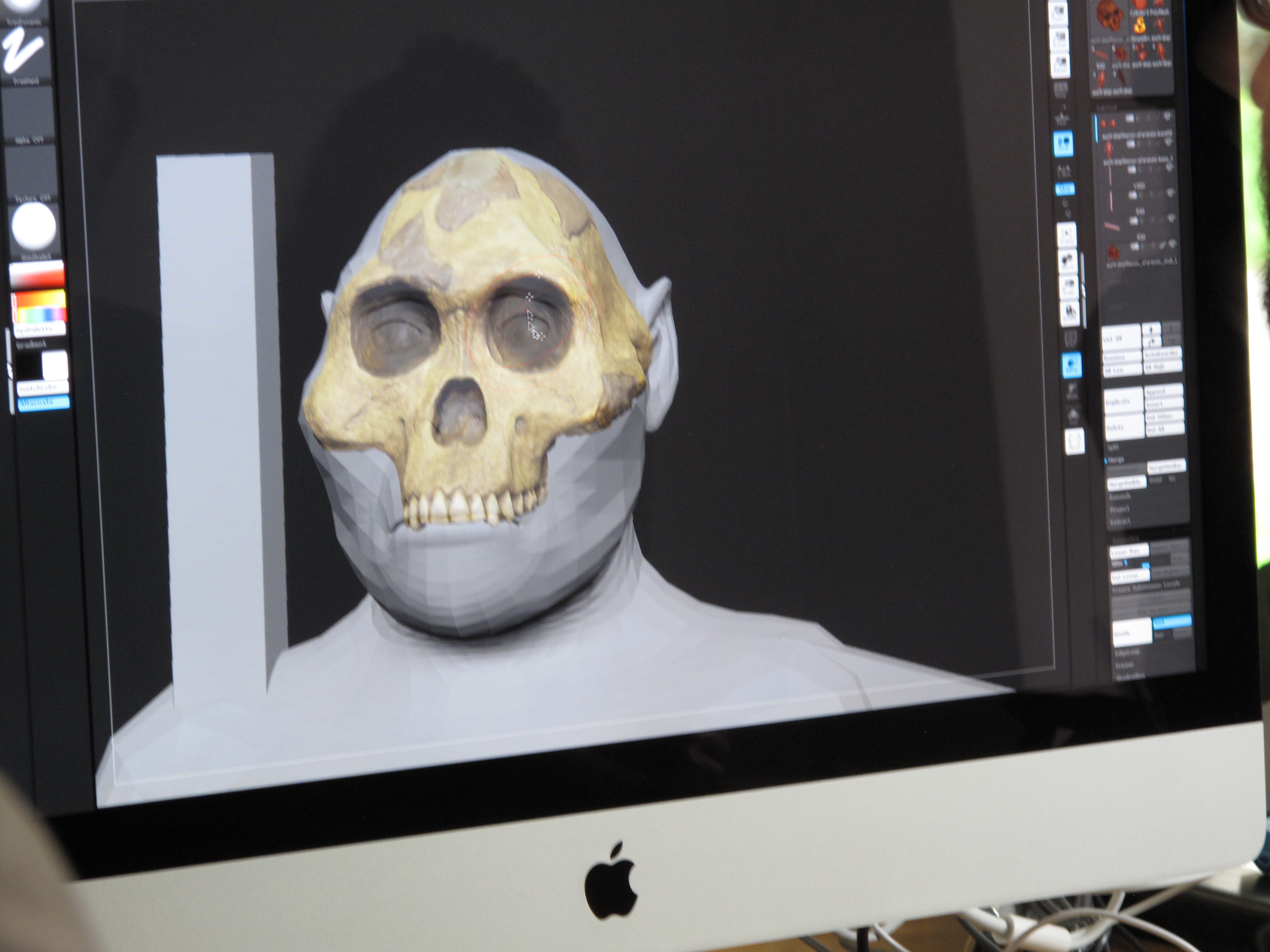Click the All Low button
The width and height of the screenshot is (1270, 952).
click(1123, 370)
